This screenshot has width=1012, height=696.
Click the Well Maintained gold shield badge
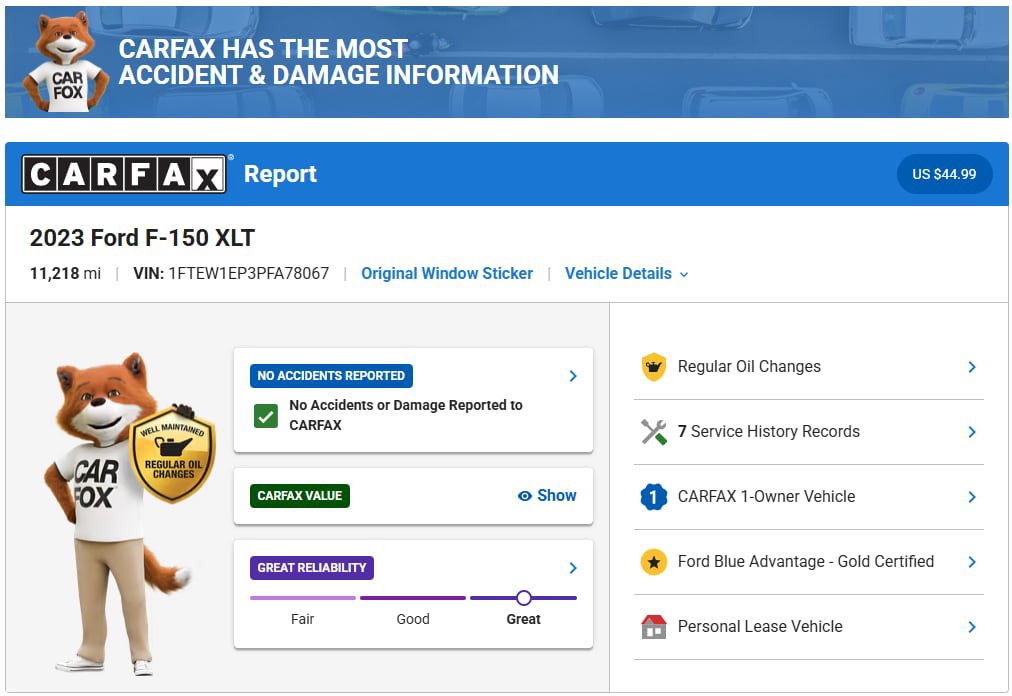[172, 454]
